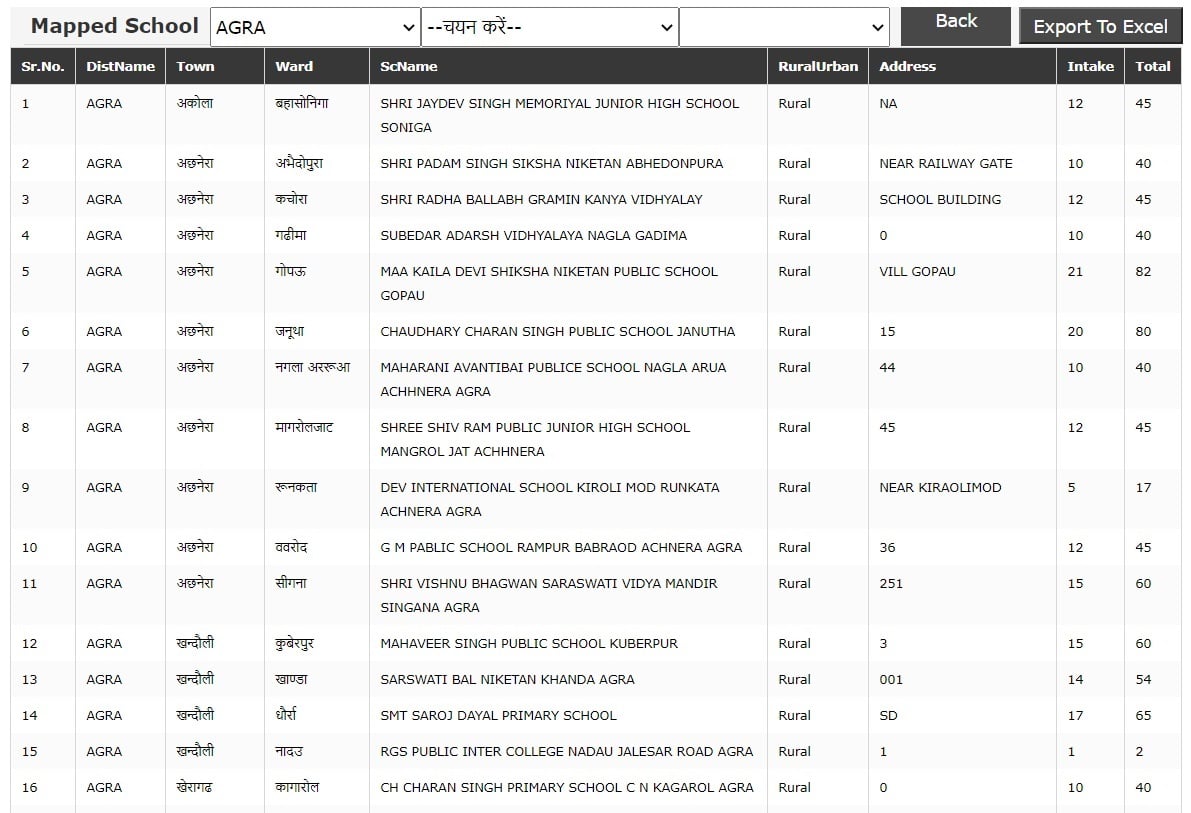Open the empty third dropdown

tap(784, 27)
